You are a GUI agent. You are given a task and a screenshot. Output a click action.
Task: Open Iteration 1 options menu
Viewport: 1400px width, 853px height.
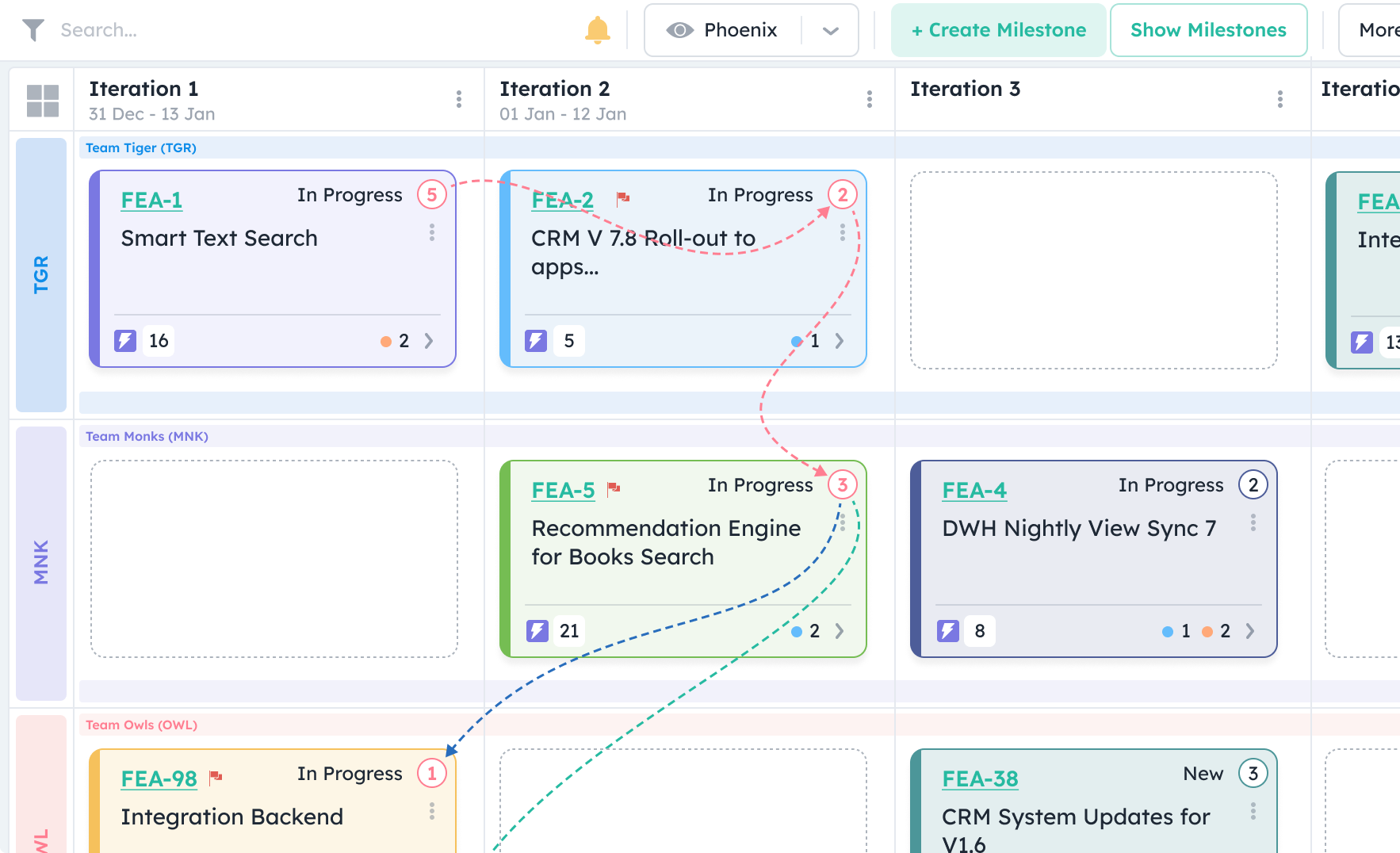click(x=459, y=99)
